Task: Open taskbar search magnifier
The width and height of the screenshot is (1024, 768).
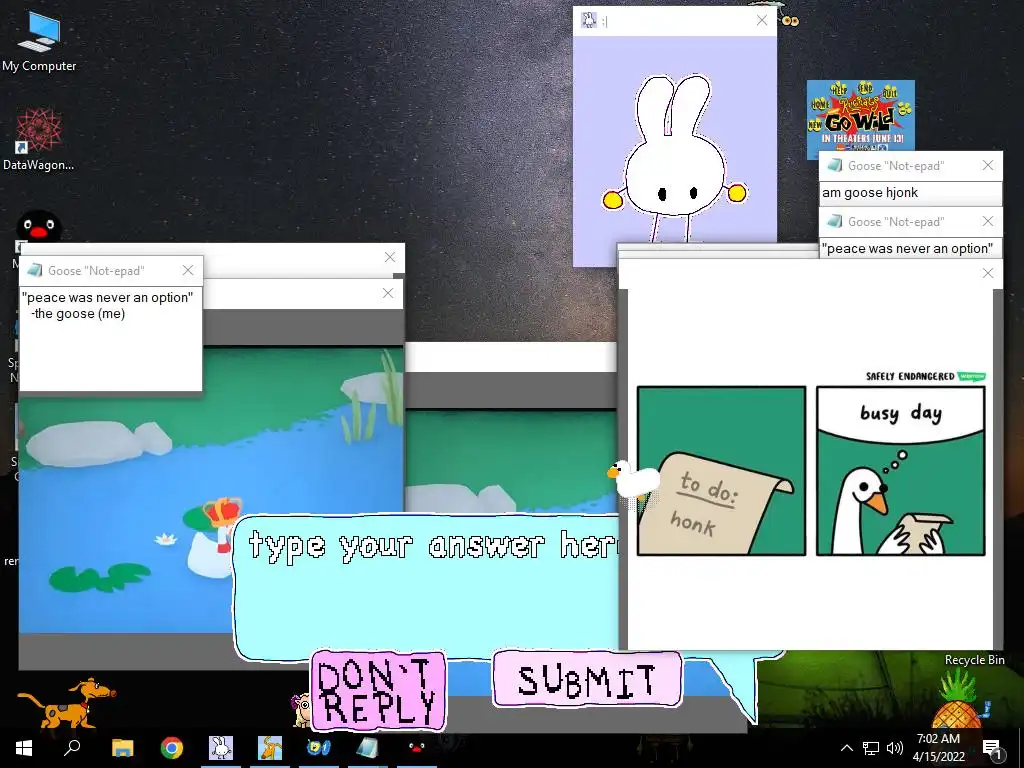Action: click(x=72, y=748)
